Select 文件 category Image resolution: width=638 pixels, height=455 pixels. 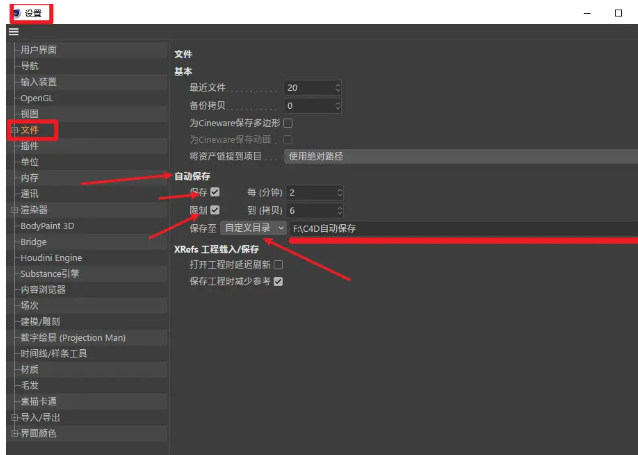point(29,130)
